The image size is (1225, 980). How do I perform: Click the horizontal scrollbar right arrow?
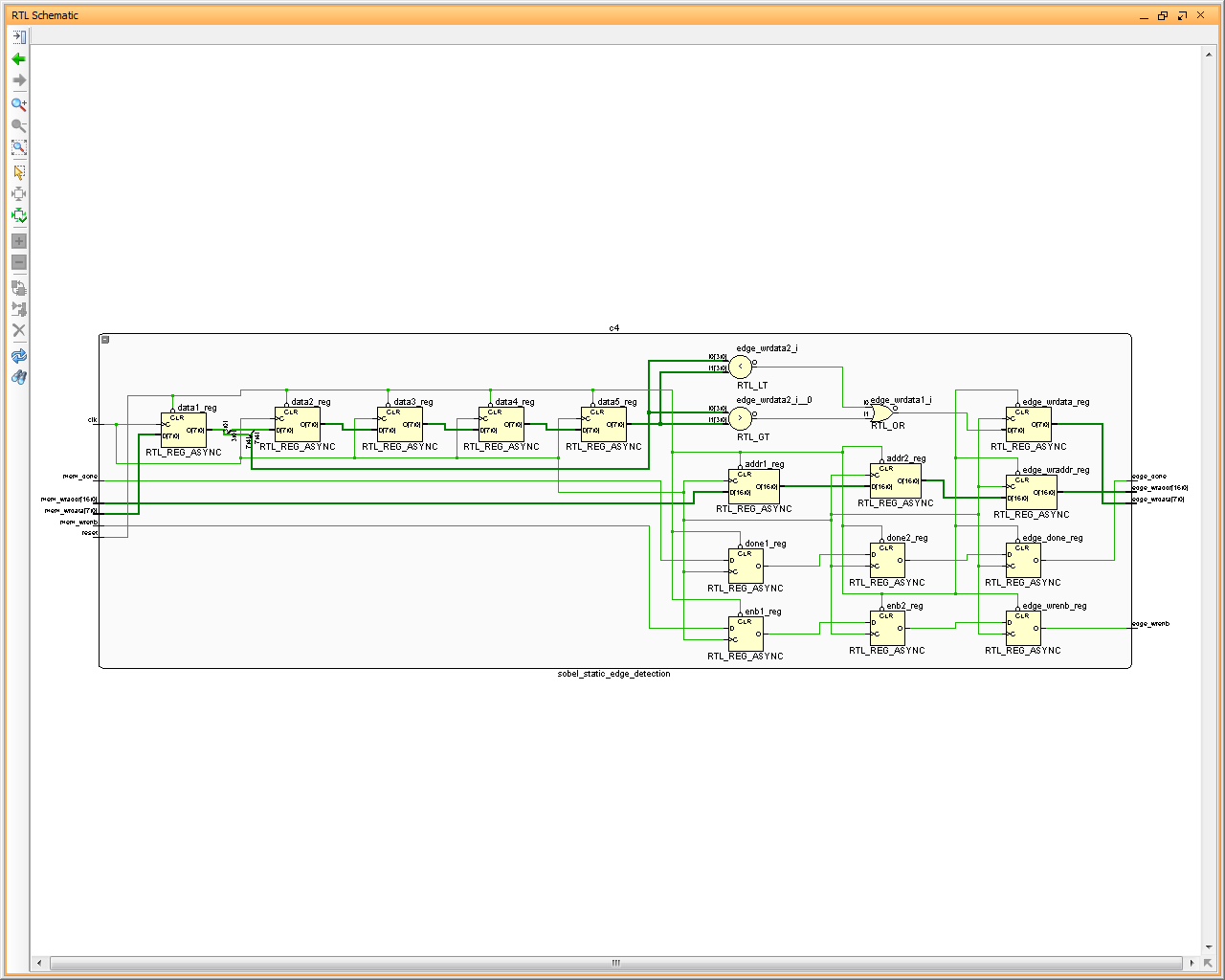pos(1192,963)
